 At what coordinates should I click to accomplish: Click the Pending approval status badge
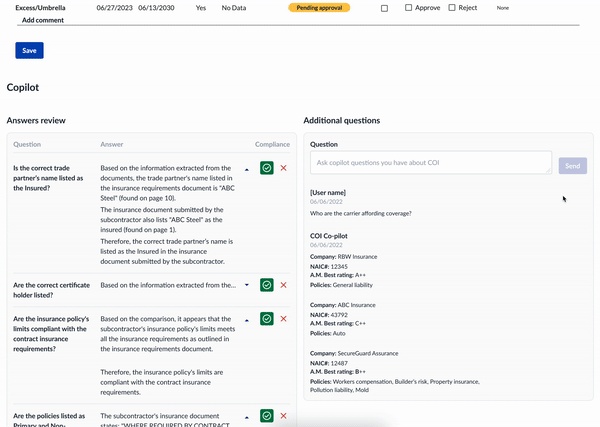[319, 8]
